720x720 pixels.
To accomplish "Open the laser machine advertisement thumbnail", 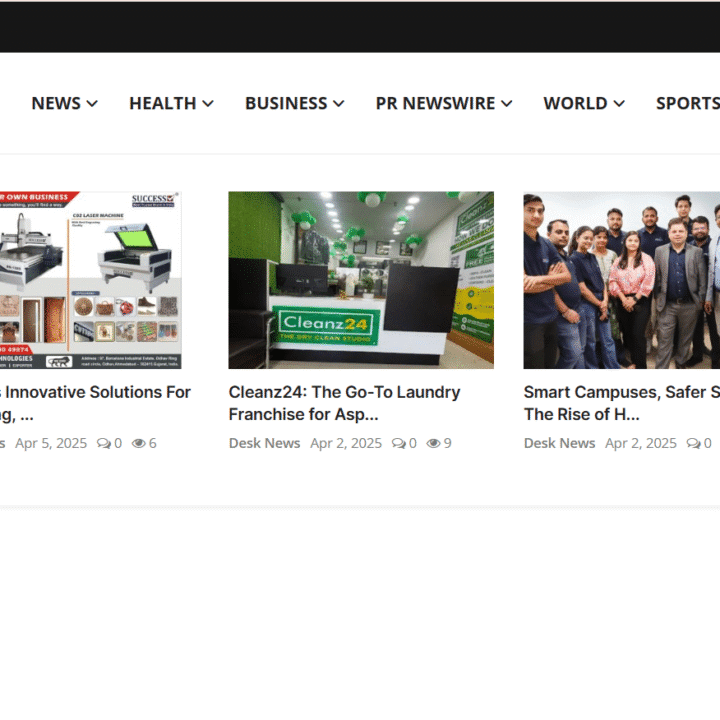I will tap(90, 280).
